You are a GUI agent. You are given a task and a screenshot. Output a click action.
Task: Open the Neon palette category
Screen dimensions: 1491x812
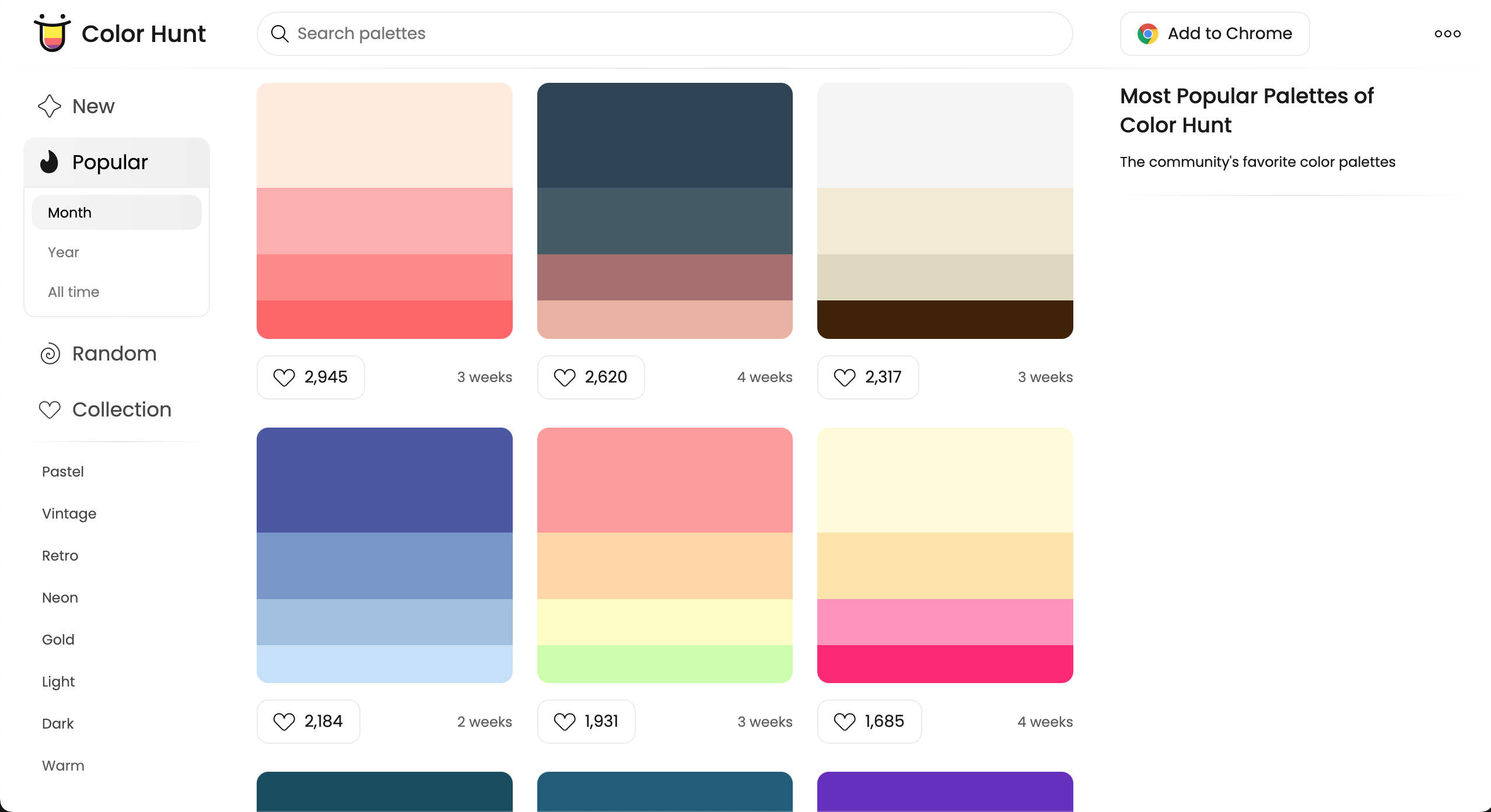[x=60, y=597]
